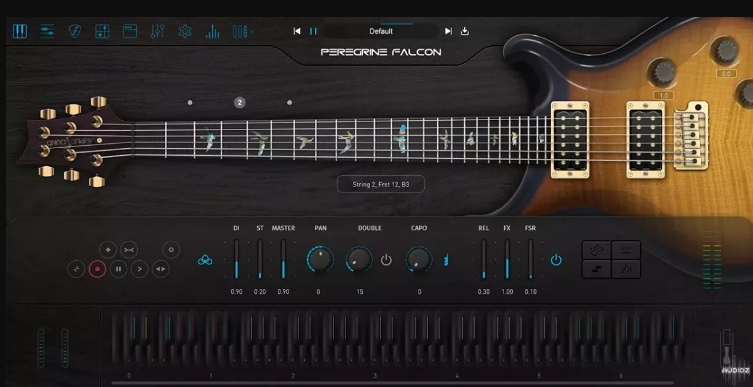Click the blue trefoil logo icon
753x387 pixels.
pos(205,260)
